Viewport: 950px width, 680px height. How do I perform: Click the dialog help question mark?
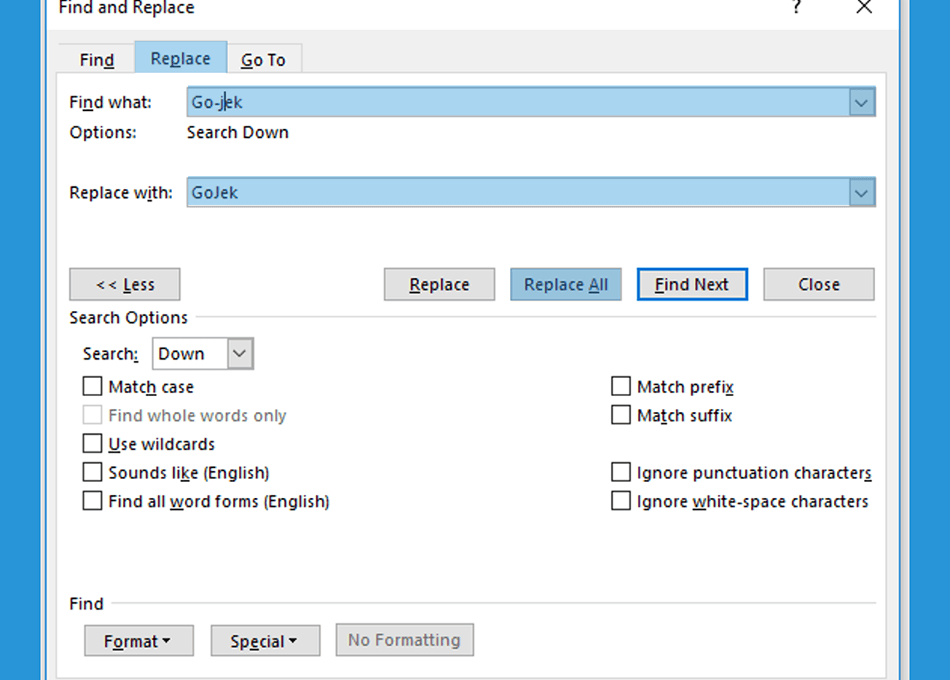click(797, 7)
